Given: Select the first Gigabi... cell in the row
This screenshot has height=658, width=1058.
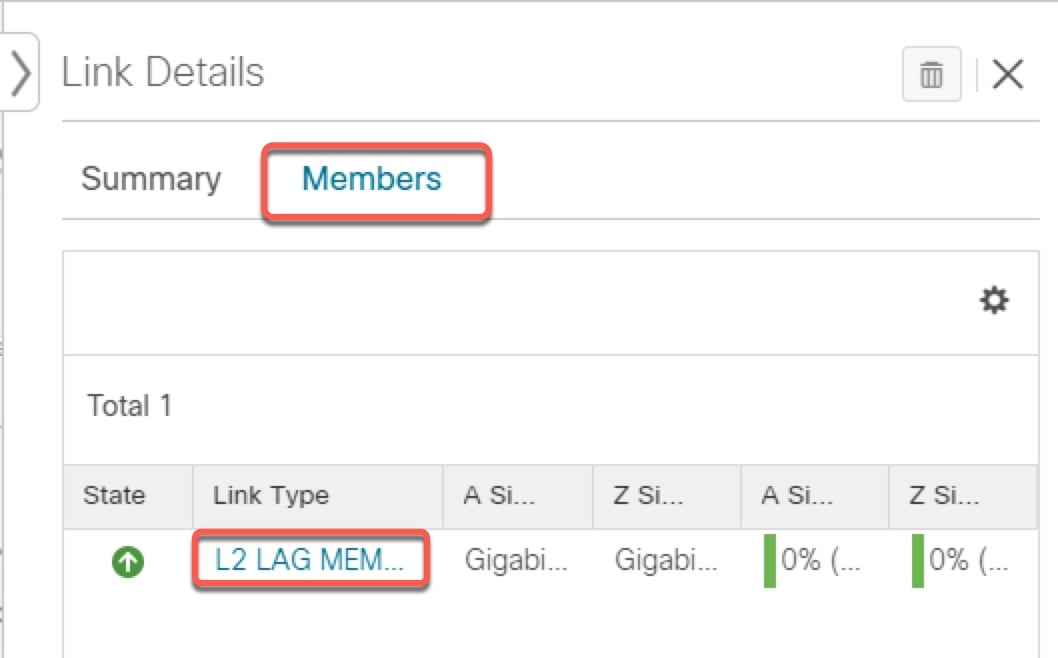Looking at the screenshot, I should (515, 561).
